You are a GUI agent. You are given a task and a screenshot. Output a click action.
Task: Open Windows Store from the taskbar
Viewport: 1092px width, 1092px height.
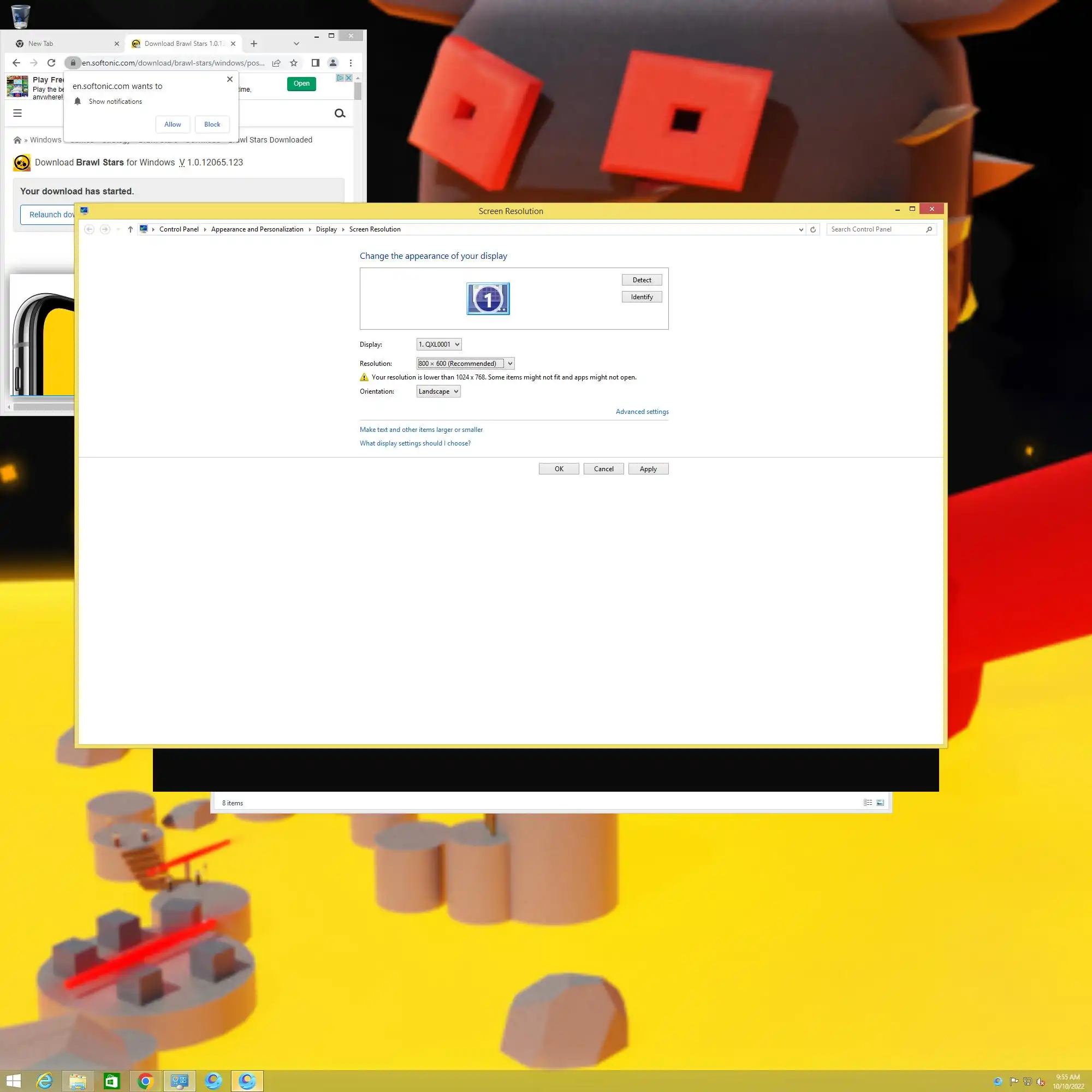(x=112, y=1081)
